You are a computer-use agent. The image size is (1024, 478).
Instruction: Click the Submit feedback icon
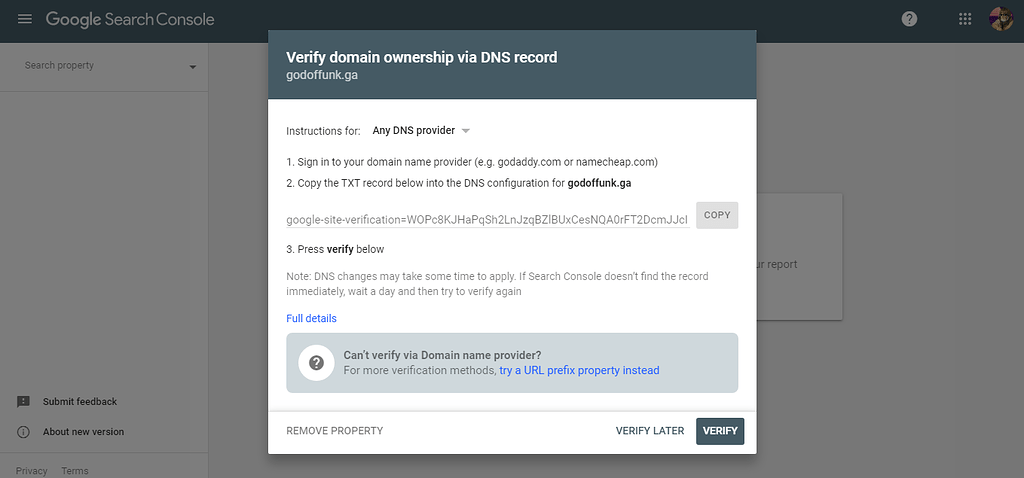pyautogui.click(x=23, y=402)
